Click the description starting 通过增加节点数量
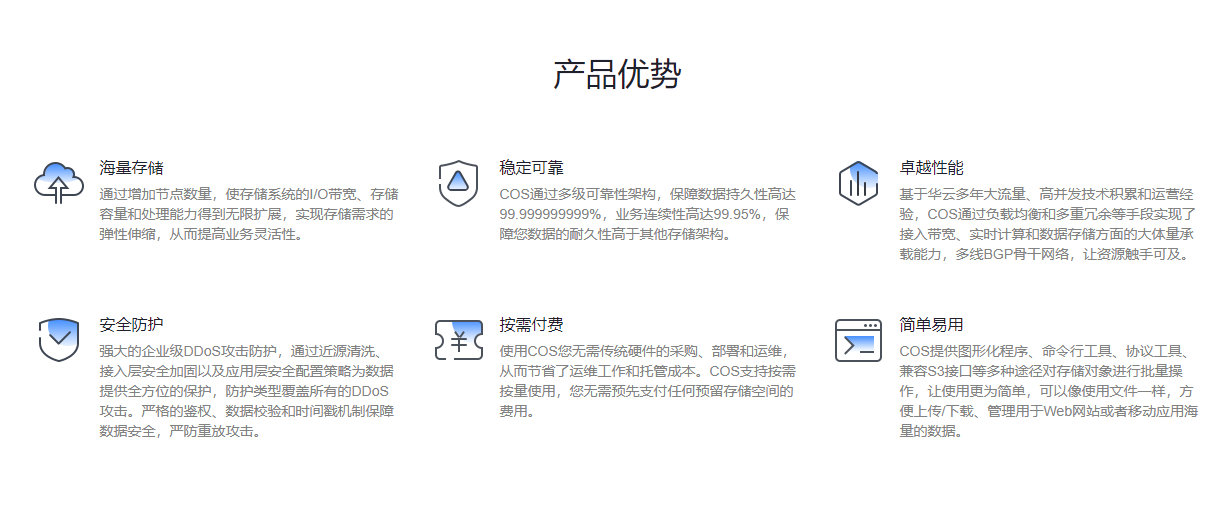The width and height of the screenshot is (1210, 516). [249, 214]
